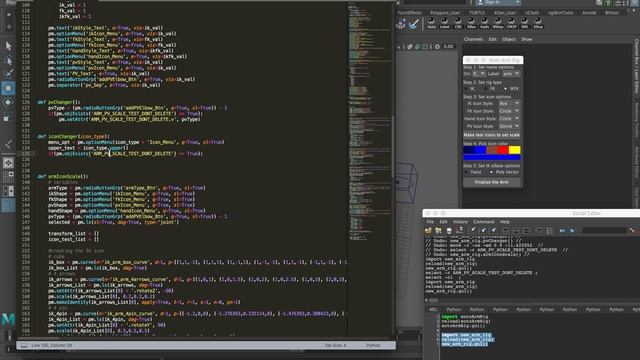
Task: Pick the yellow color swatch
Action: (x=515, y=150)
